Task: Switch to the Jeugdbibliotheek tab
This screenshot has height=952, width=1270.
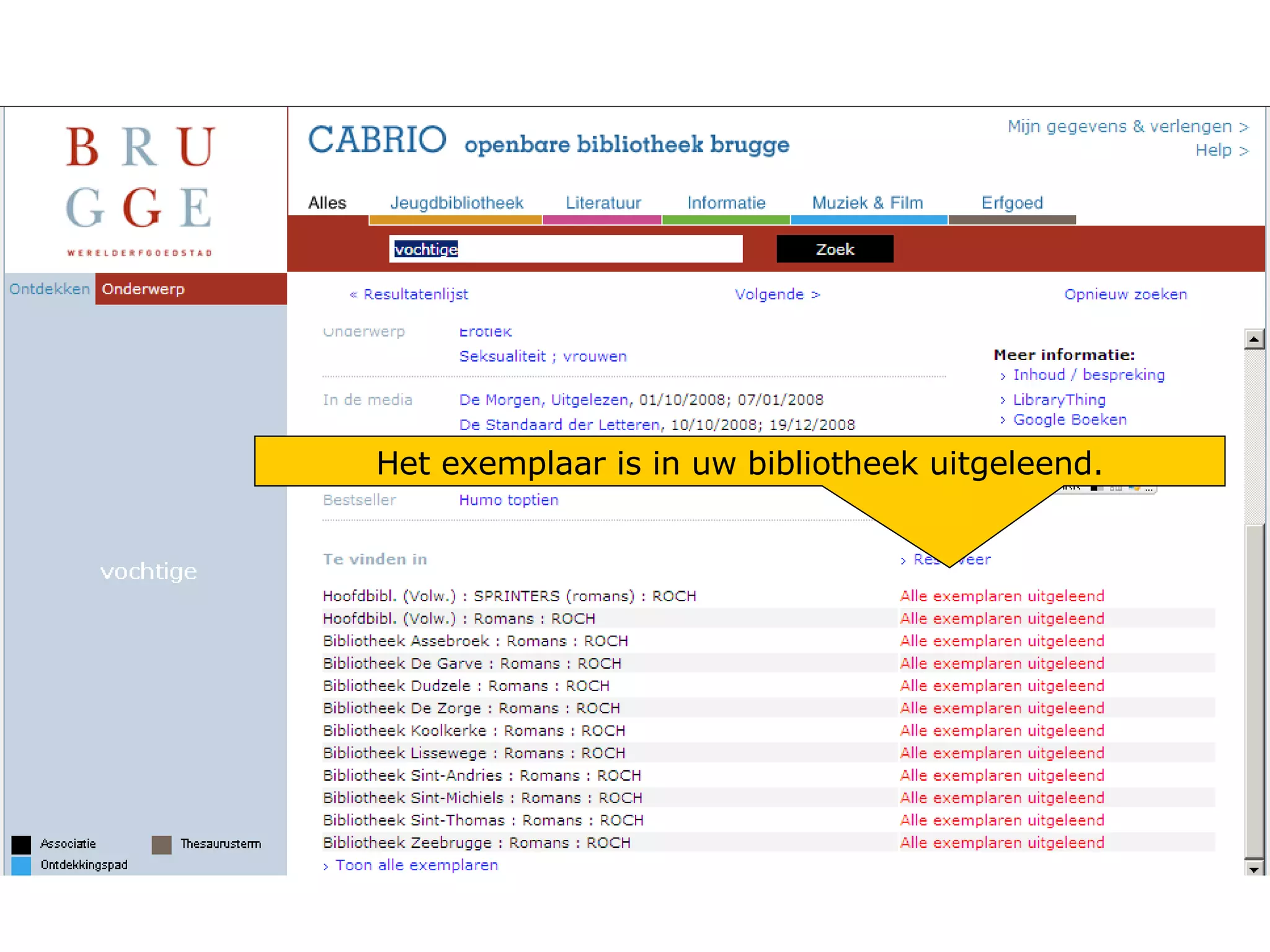Action: [x=456, y=203]
